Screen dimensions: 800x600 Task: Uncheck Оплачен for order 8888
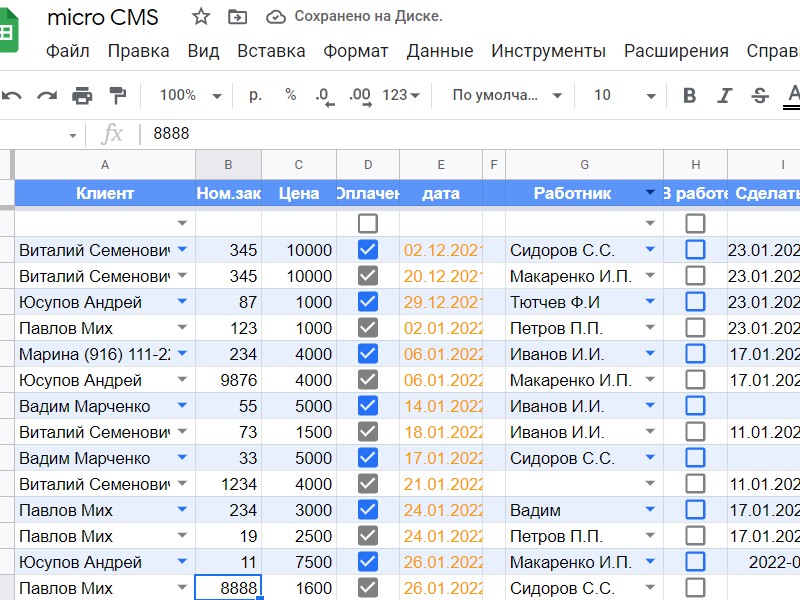click(x=368, y=588)
